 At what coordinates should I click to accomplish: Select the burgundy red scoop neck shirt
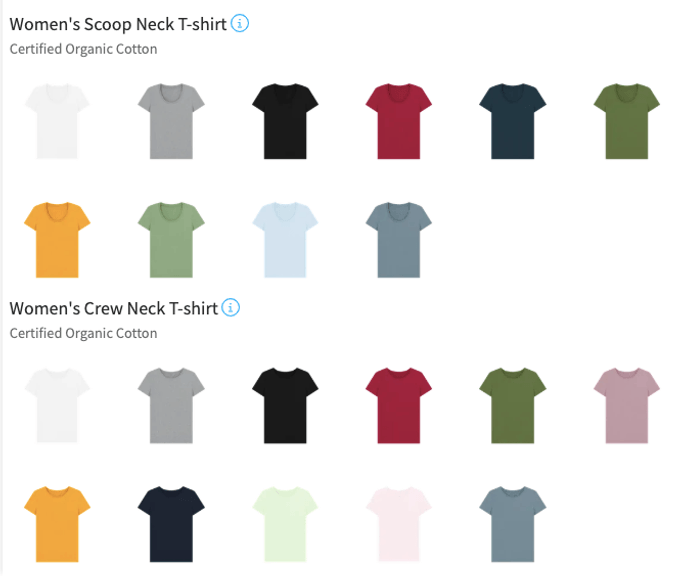click(399, 121)
